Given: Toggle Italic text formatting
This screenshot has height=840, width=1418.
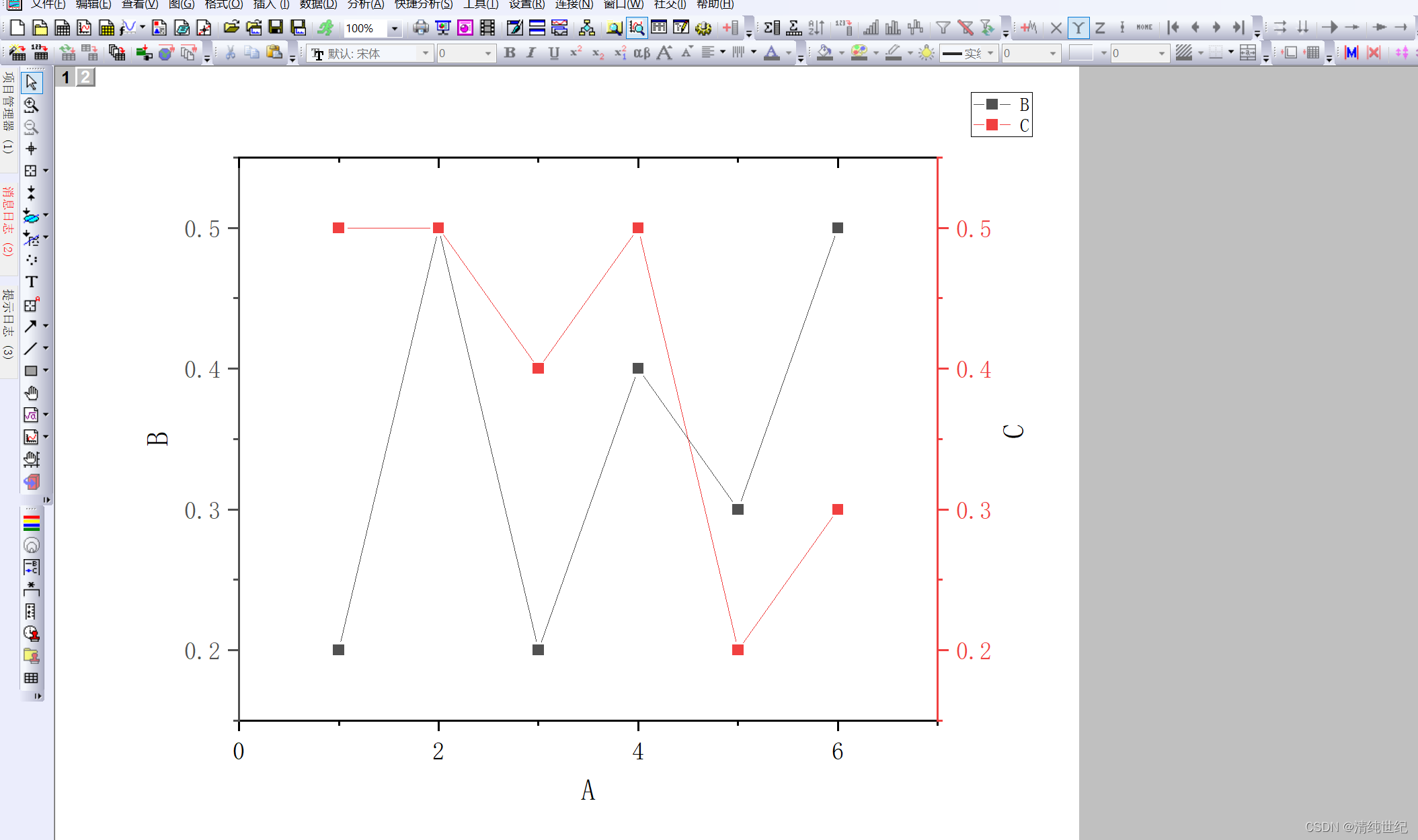Looking at the screenshot, I should pos(531,53).
